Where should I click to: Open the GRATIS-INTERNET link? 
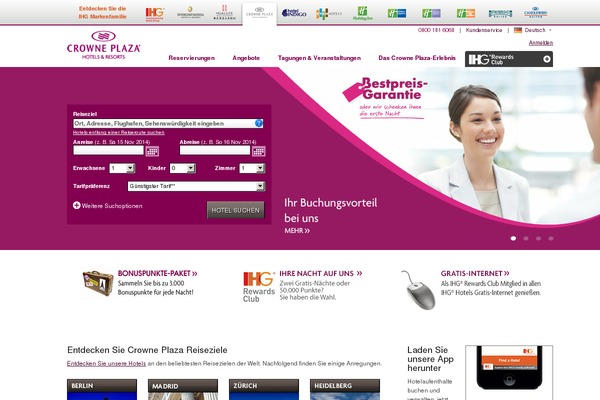click(475, 273)
